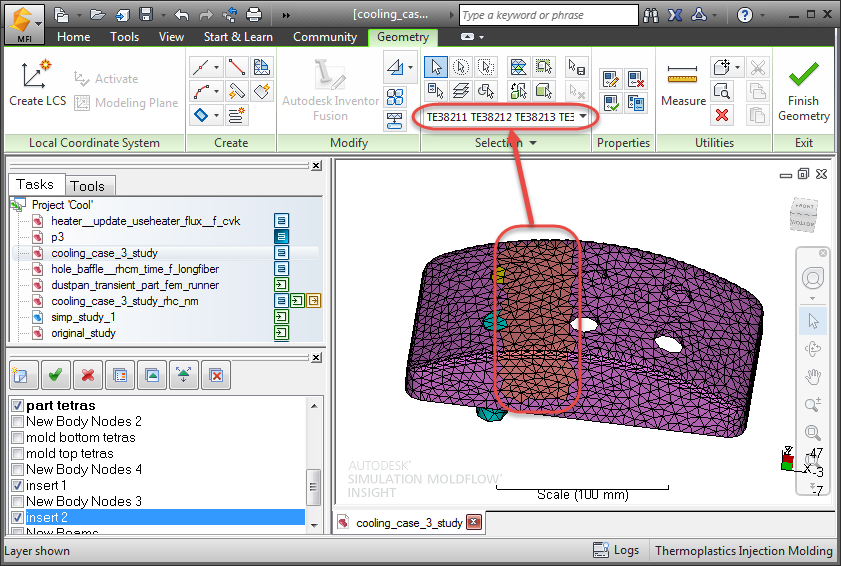841x566 pixels.
Task: Uncheck the insert 2 layer checkbox
Action: (18, 517)
